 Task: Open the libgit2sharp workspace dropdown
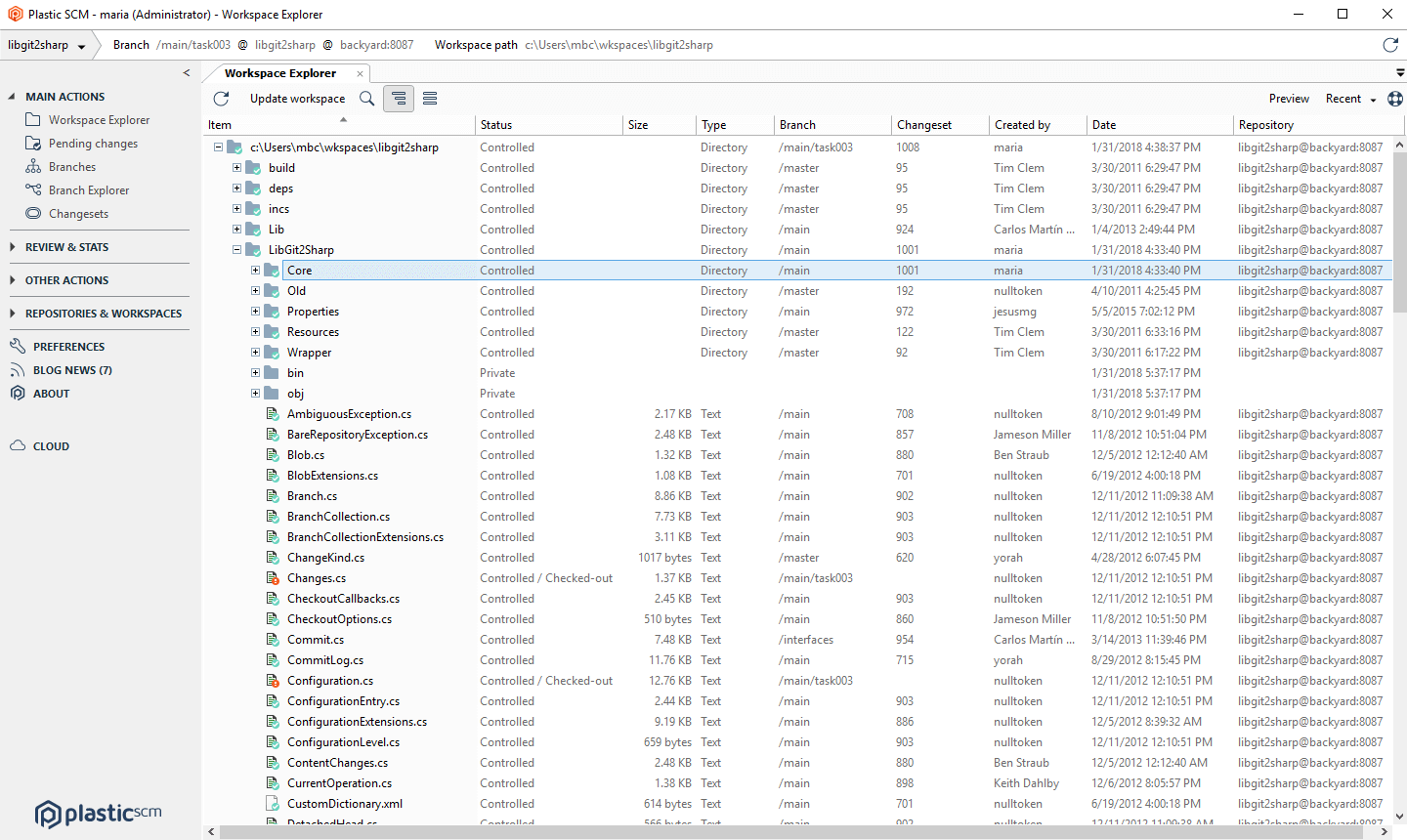46,45
